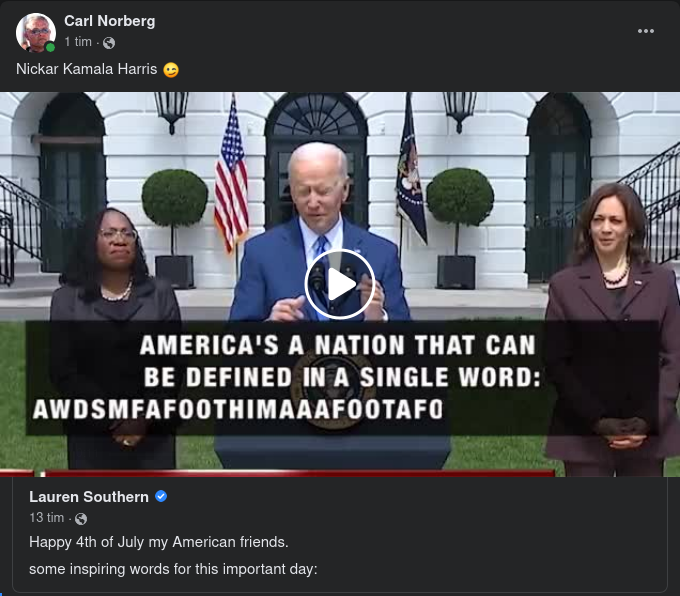Play the shared video

click(x=340, y=284)
